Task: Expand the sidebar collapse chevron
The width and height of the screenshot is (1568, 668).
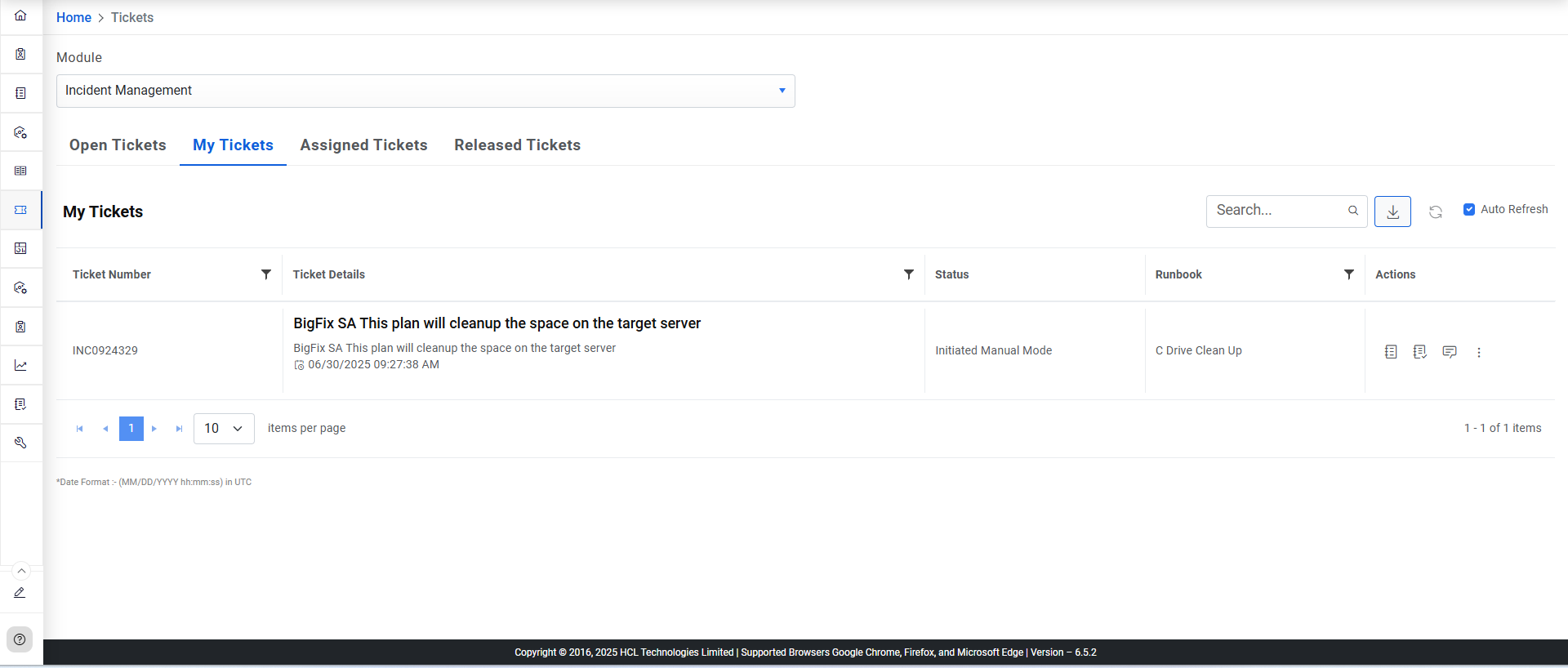Action: (21, 571)
